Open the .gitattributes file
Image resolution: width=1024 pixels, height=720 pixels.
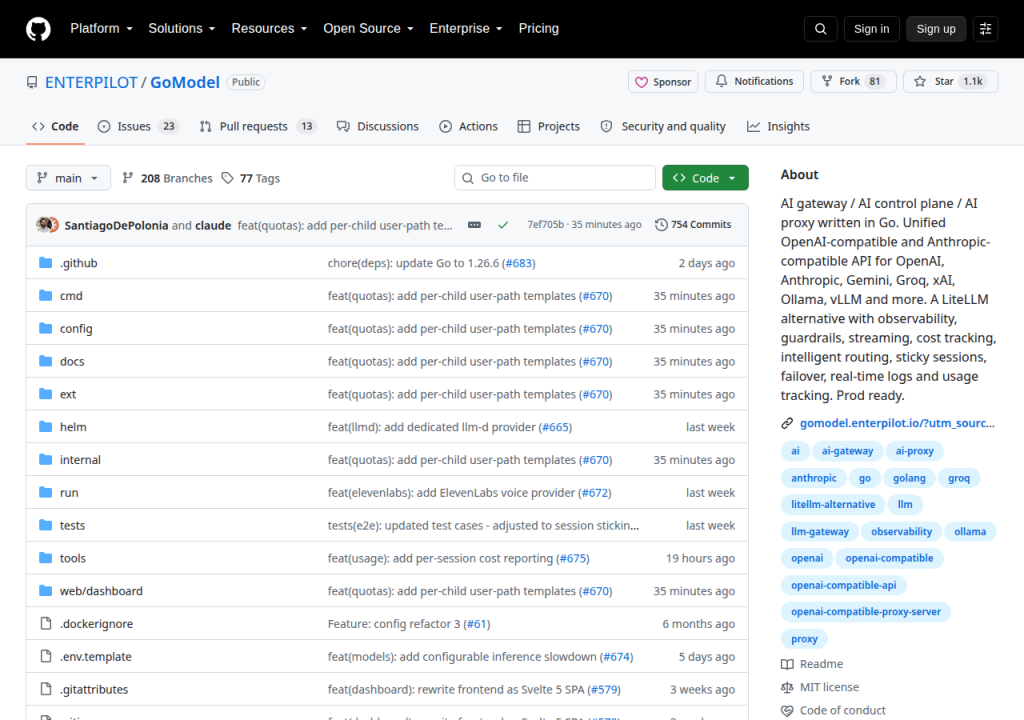pos(94,689)
